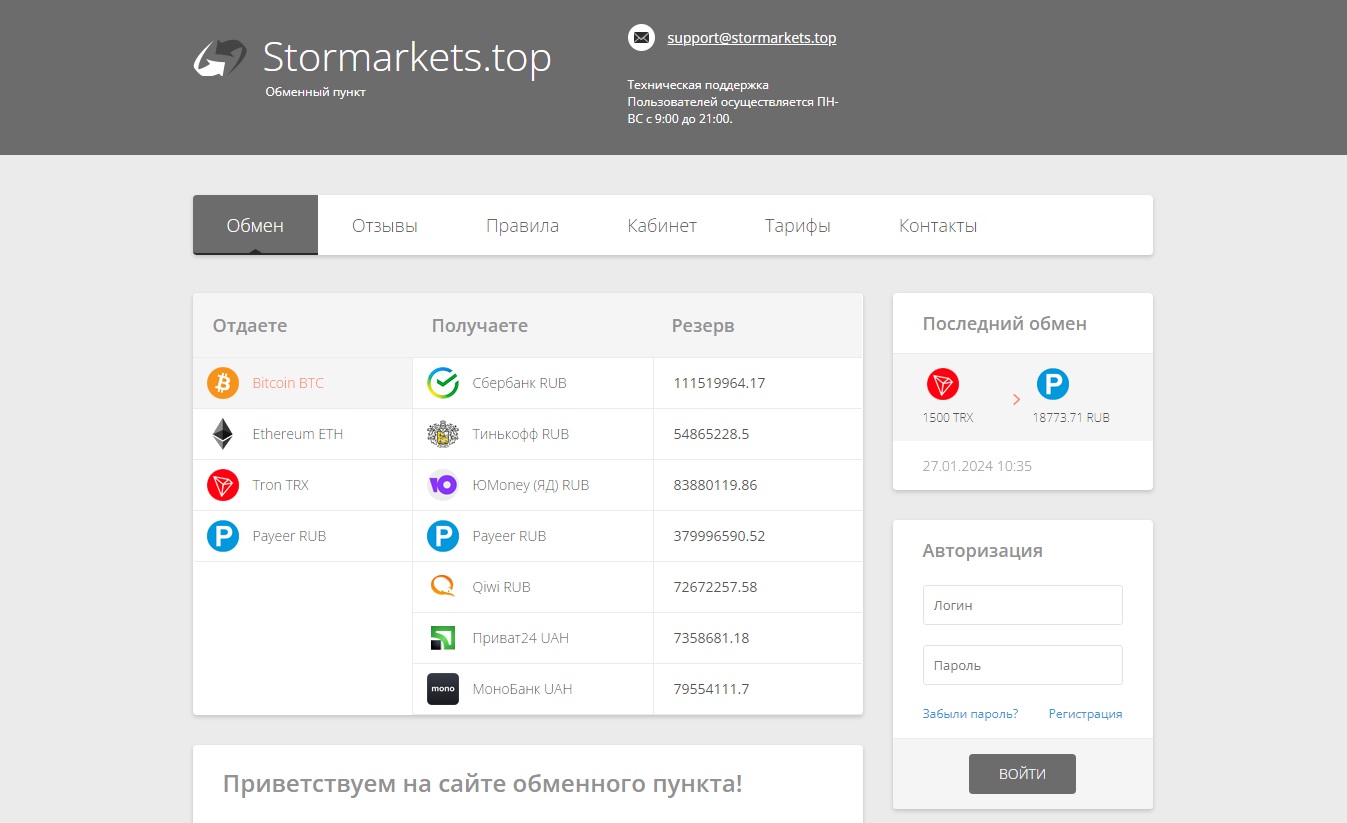Choose Payeer RUB in Получаете column

point(533,536)
